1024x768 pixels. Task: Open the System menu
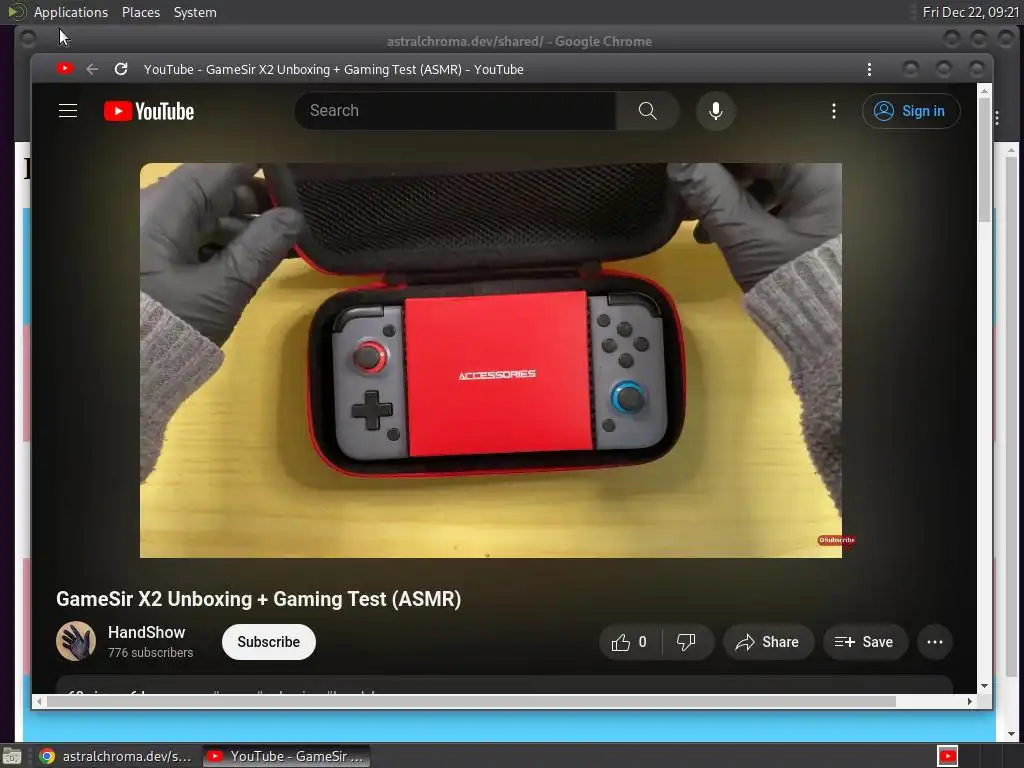click(195, 12)
